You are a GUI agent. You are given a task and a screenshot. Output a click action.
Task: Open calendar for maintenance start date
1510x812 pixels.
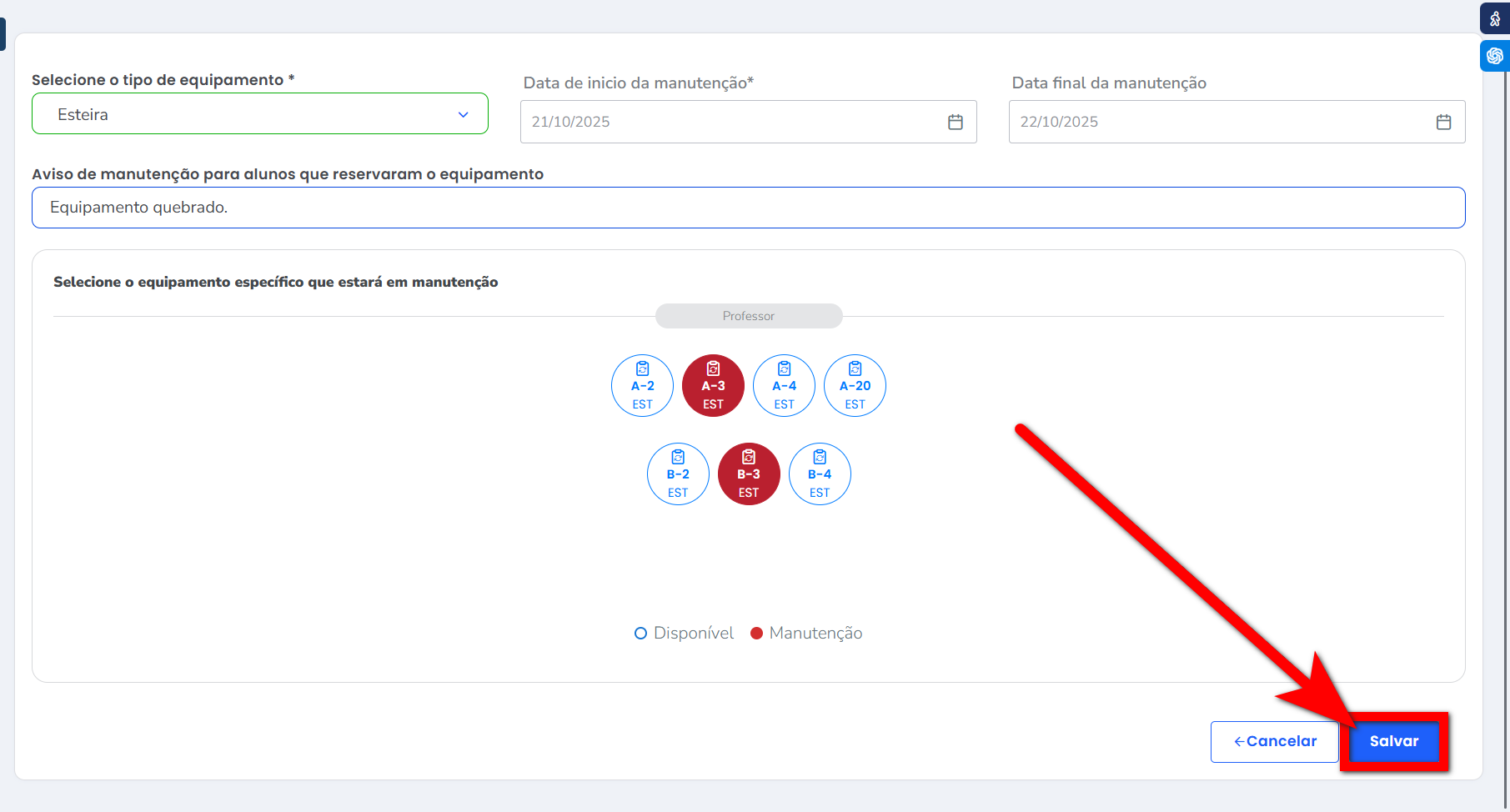956,123
